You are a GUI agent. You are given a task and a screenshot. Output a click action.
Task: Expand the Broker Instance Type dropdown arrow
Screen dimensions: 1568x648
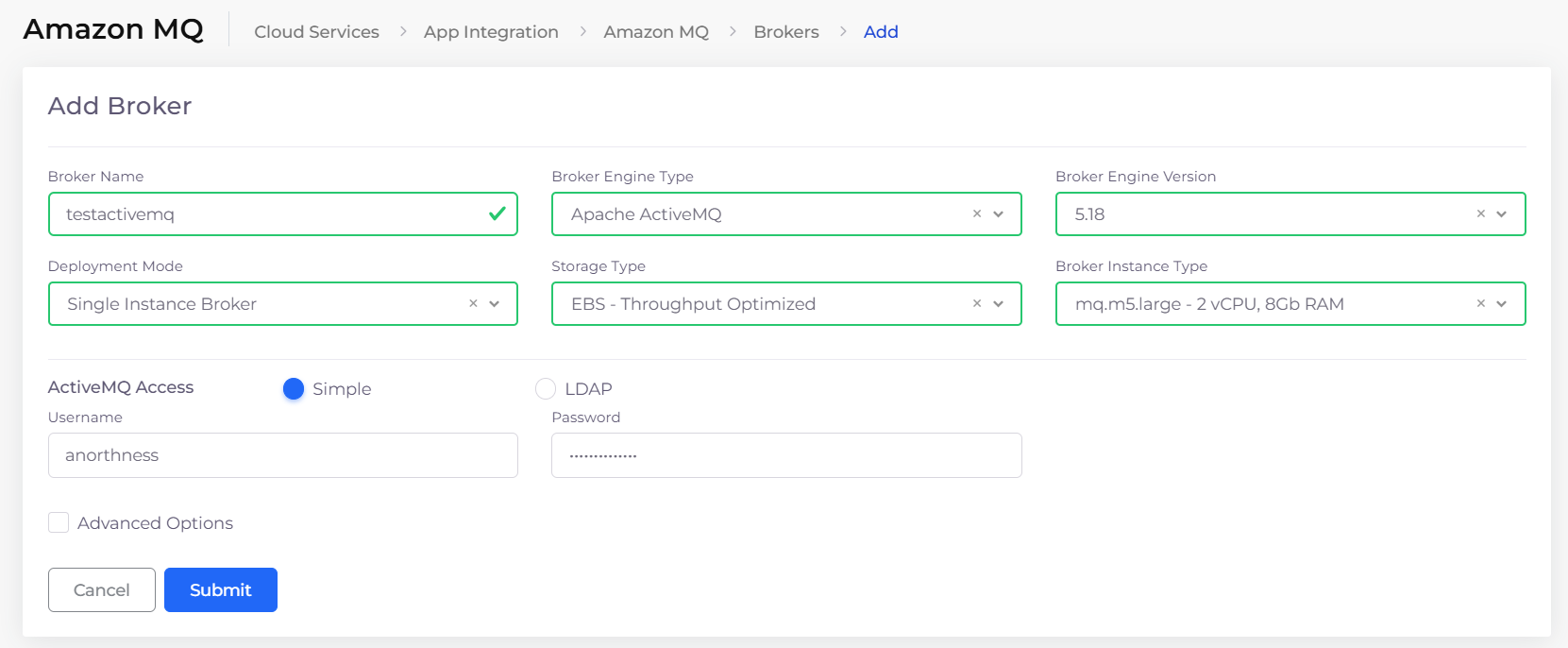1502,304
